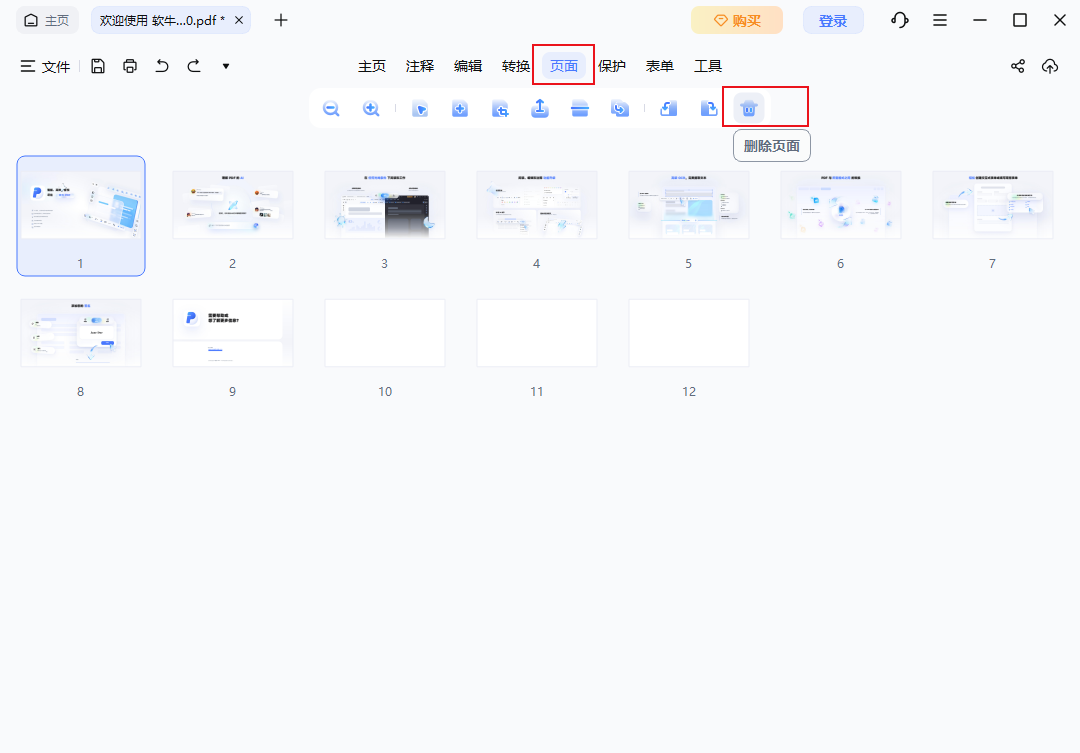Click the 购买 purchase button
Viewport: 1080px width, 753px height.
(737, 20)
